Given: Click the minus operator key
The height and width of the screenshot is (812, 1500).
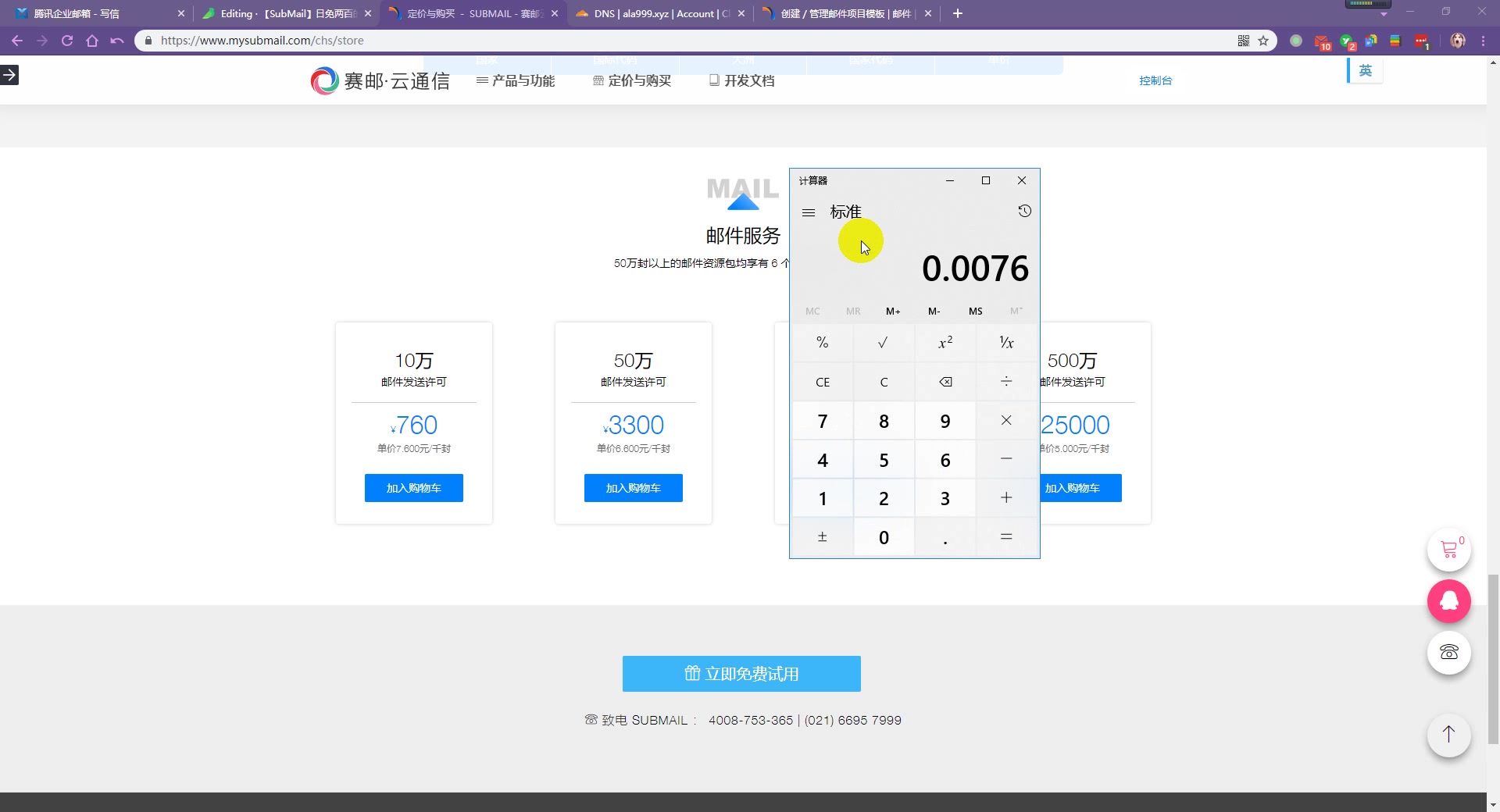Looking at the screenshot, I should [1006, 460].
